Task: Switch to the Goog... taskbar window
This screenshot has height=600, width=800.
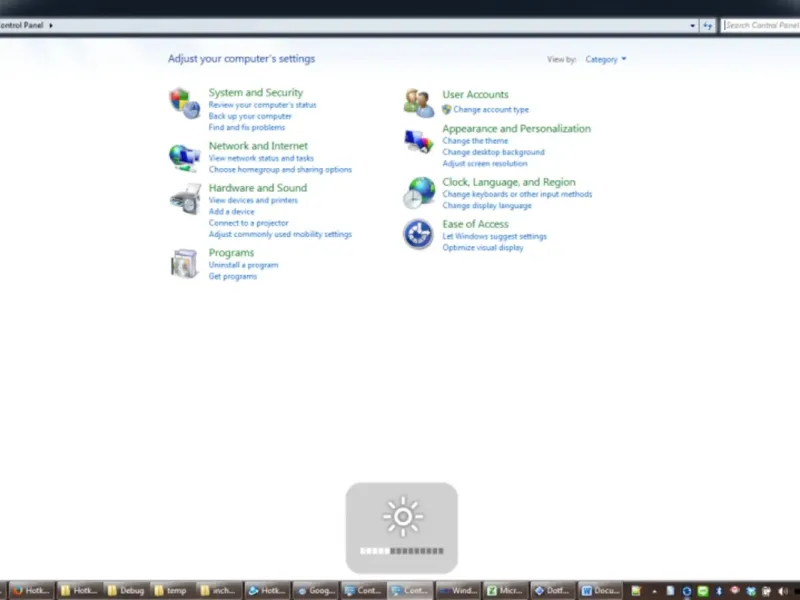Action: [x=316, y=590]
